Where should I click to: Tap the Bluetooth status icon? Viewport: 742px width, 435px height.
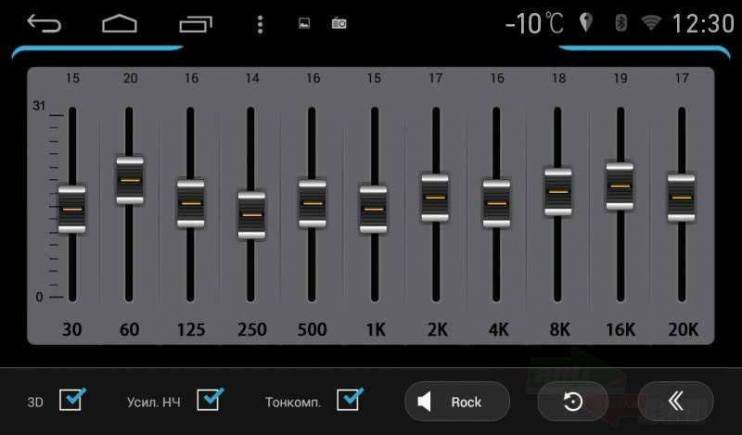[621, 22]
